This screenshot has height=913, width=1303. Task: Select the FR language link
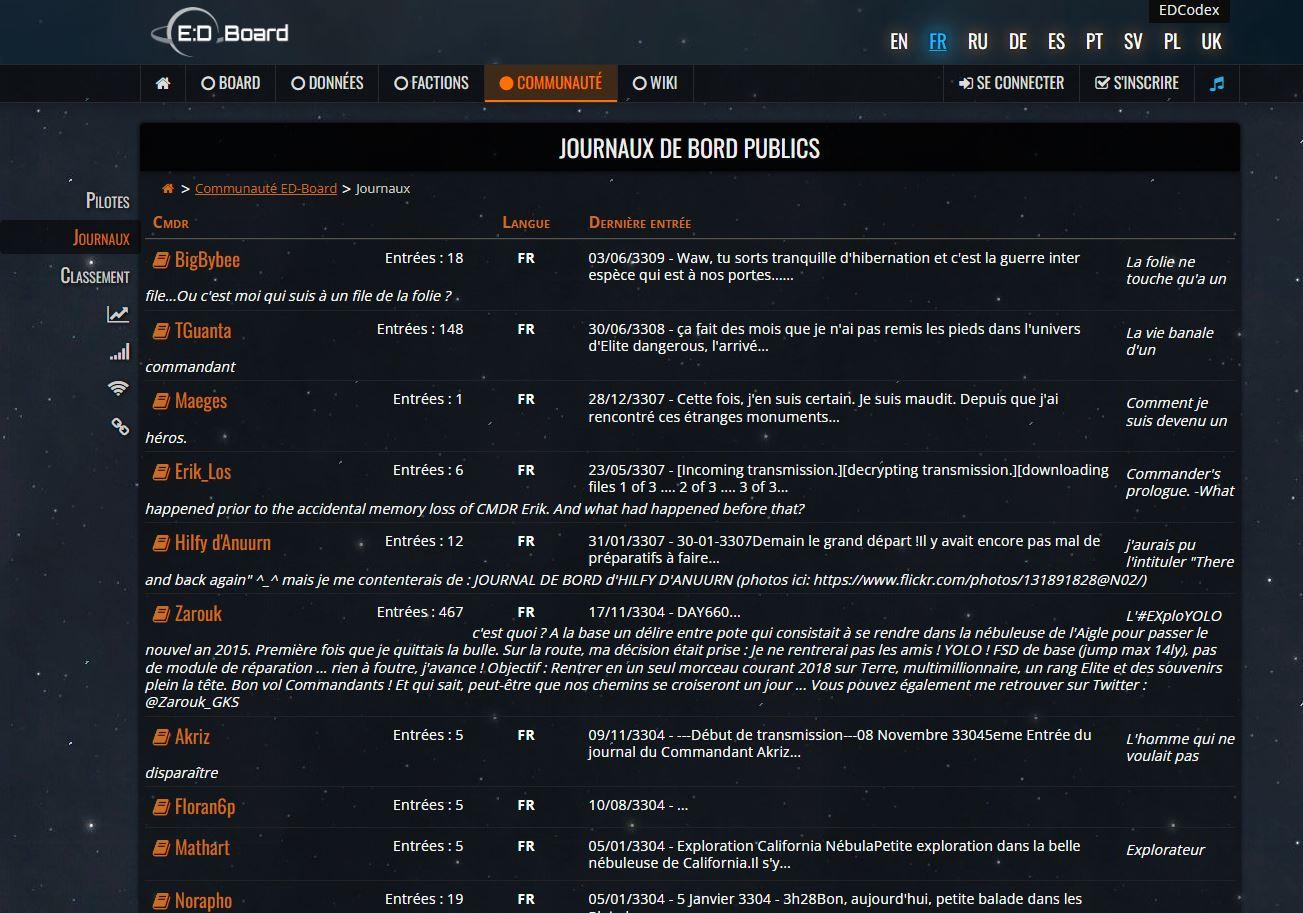click(x=937, y=41)
